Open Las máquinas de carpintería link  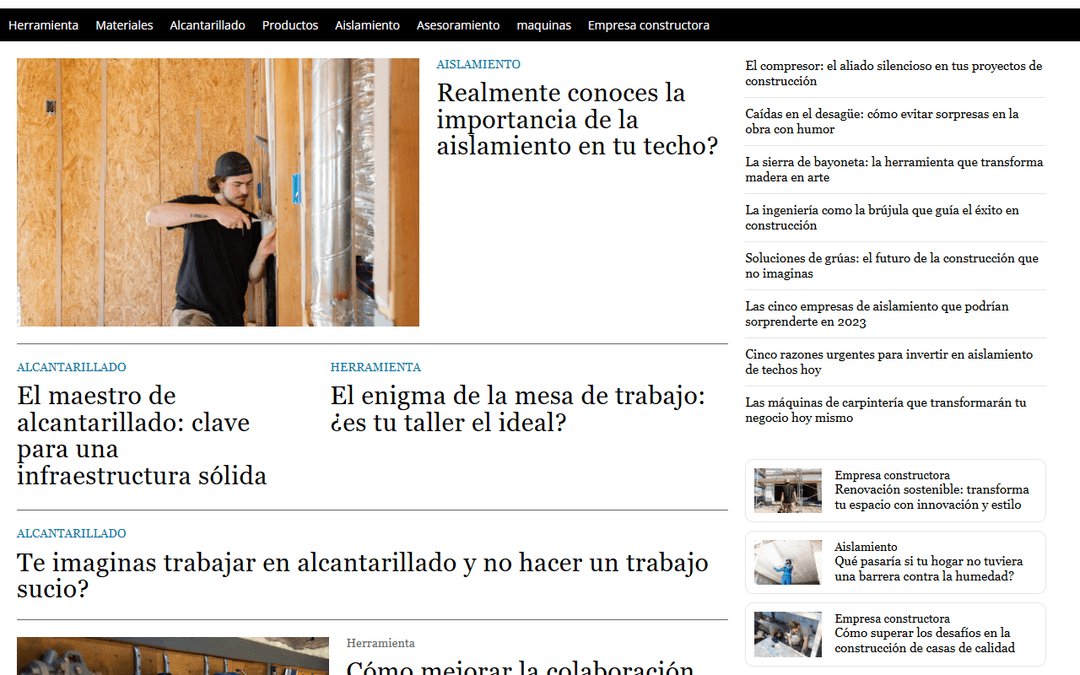point(886,411)
